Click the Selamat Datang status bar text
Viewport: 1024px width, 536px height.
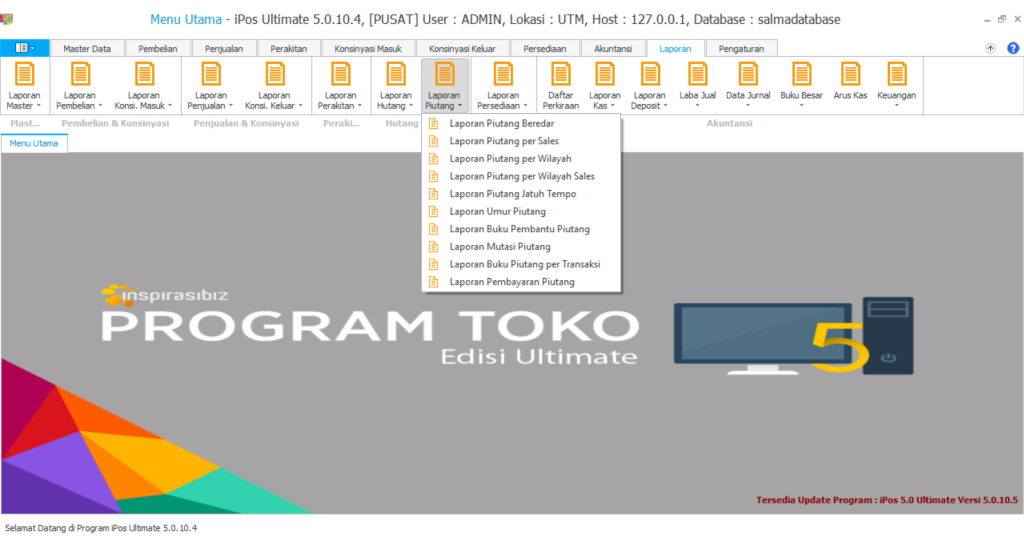pyautogui.click(x=101, y=528)
